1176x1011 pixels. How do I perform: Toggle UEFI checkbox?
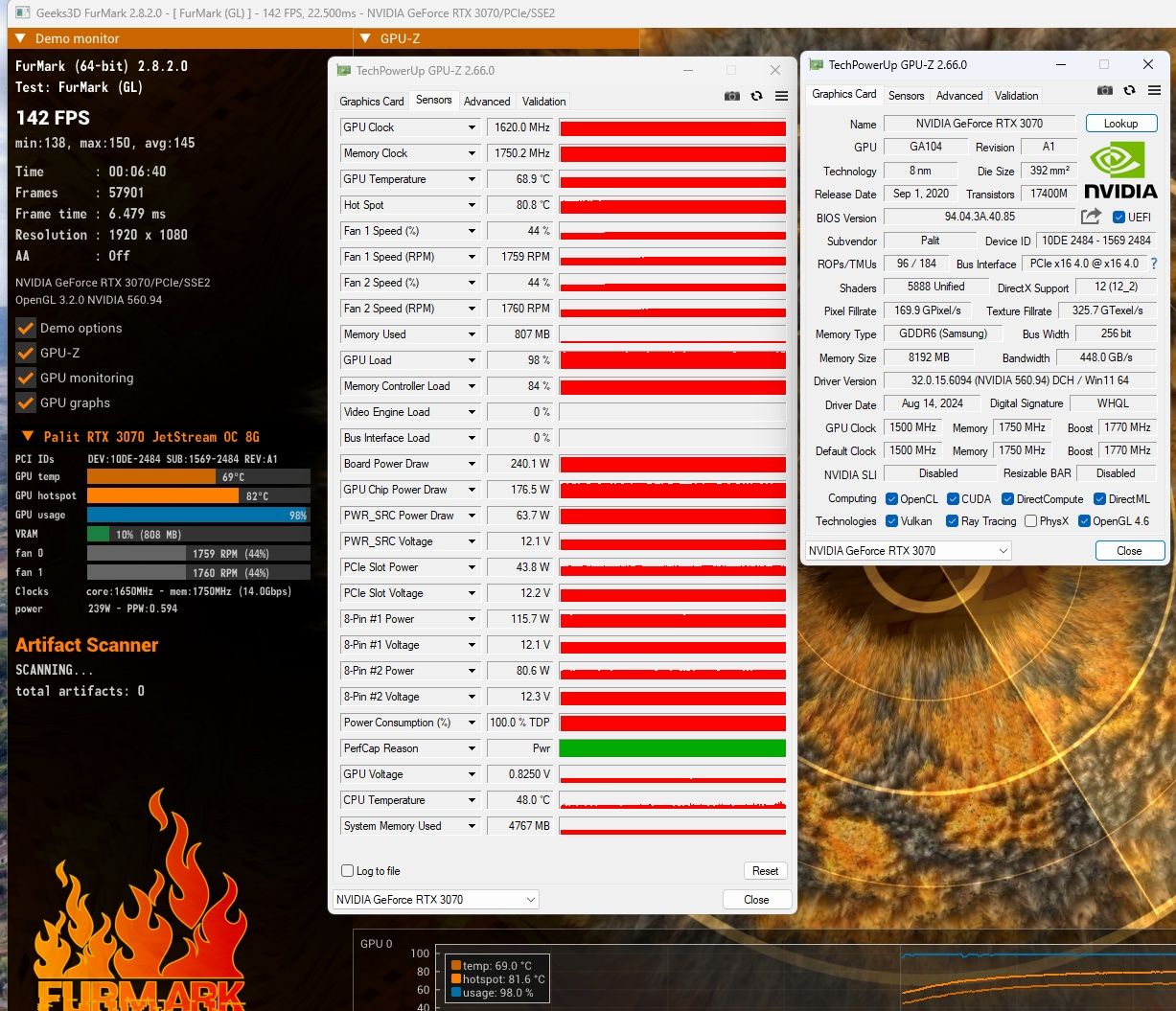[x=1118, y=218]
